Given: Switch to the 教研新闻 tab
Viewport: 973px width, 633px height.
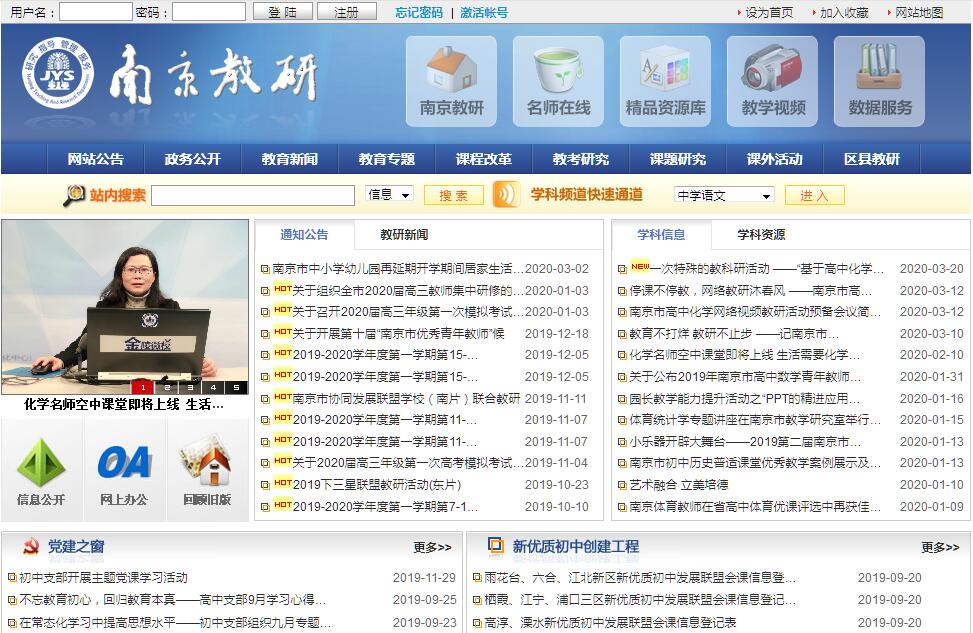Looking at the screenshot, I should 404,235.
